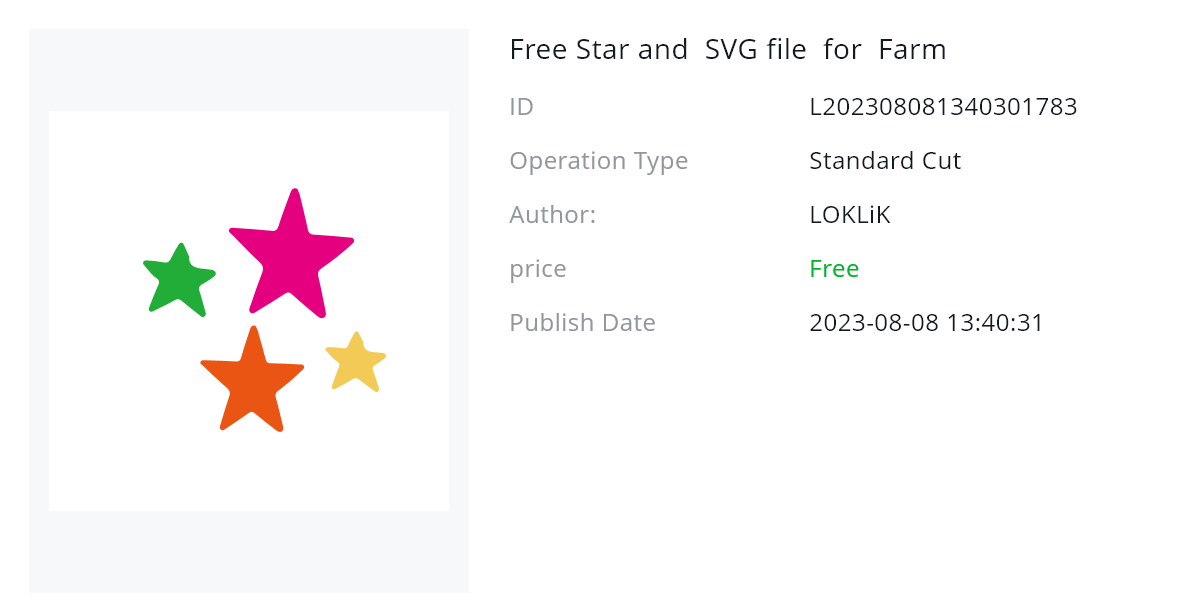Click the title Free Star and SVG file
This screenshot has width=1201, height=615.
(658, 49)
